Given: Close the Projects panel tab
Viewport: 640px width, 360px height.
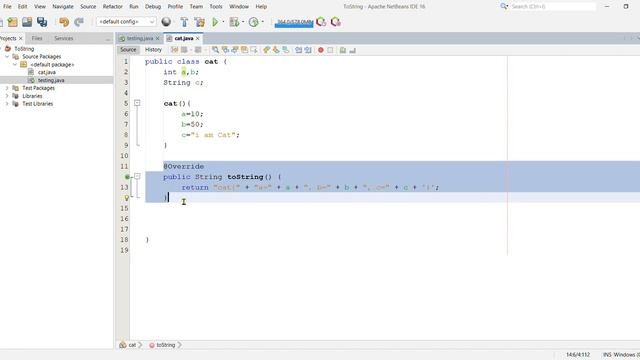Looking at the screenshot, I should click(x=21, y=38).
